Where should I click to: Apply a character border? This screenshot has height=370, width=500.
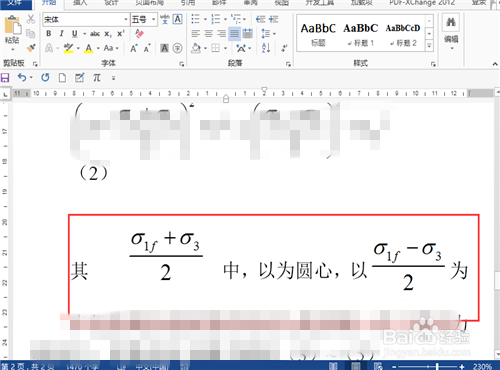[x=178, y=19]
